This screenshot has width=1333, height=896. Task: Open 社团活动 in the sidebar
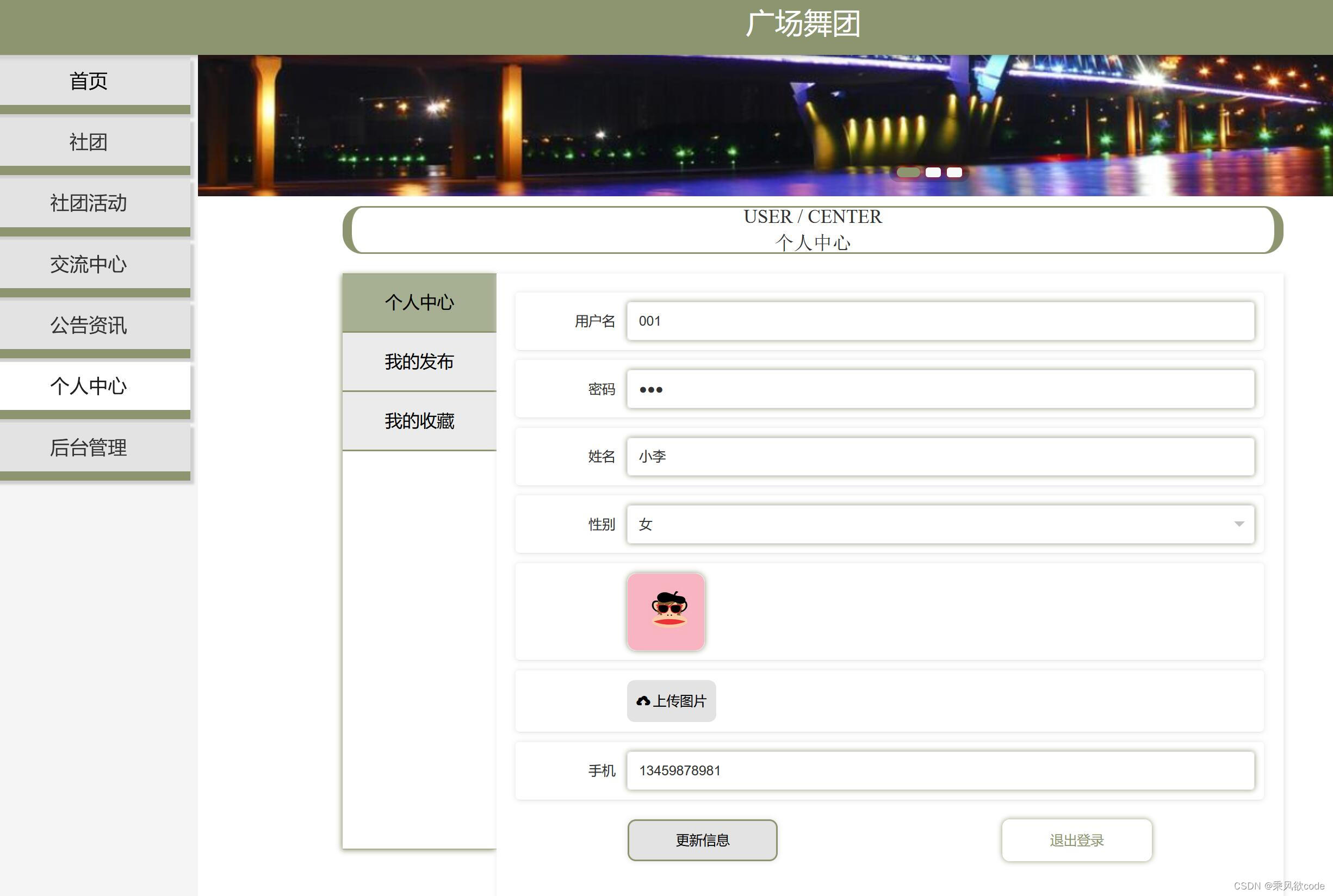coord(89,203)
